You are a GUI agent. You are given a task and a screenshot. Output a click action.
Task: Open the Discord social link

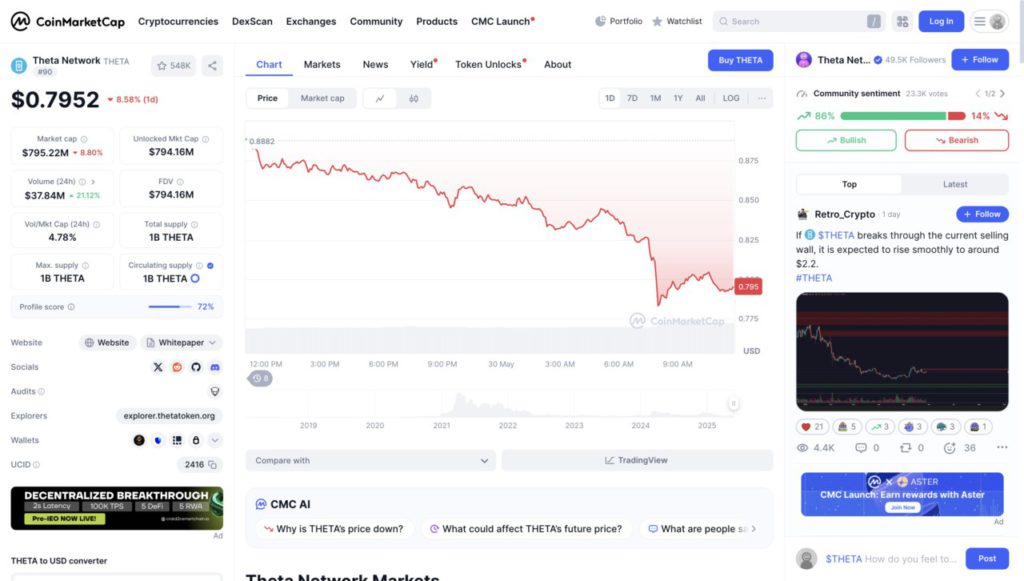(x=215, y=367)
